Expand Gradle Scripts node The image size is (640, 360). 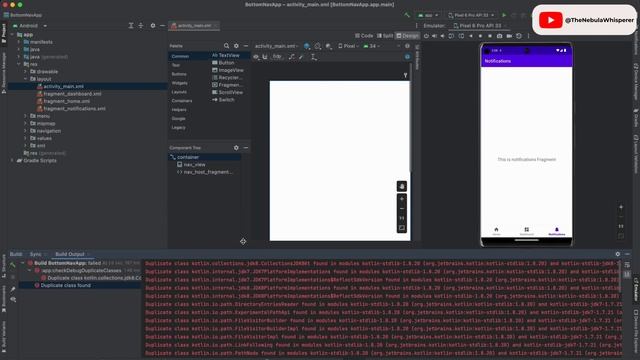12,160
